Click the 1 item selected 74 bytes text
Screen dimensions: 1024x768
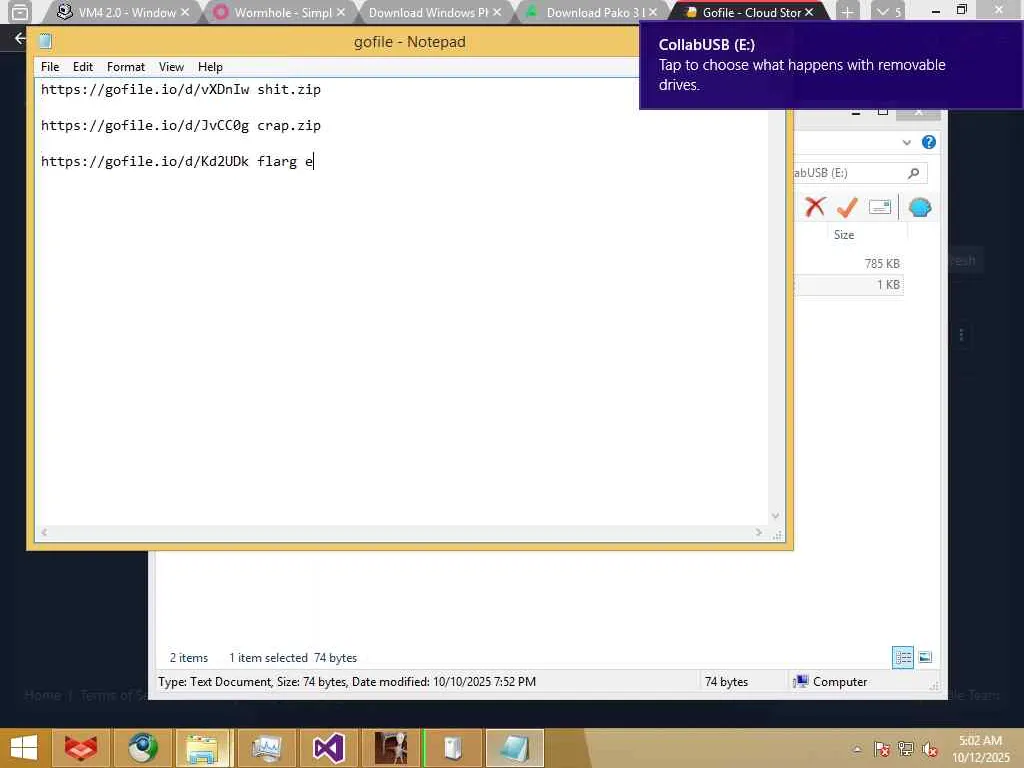tap(293, 658)
